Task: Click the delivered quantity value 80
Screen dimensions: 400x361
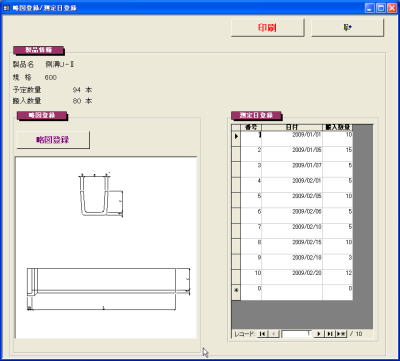Action: pyautogui.click(x=77, y=101)
